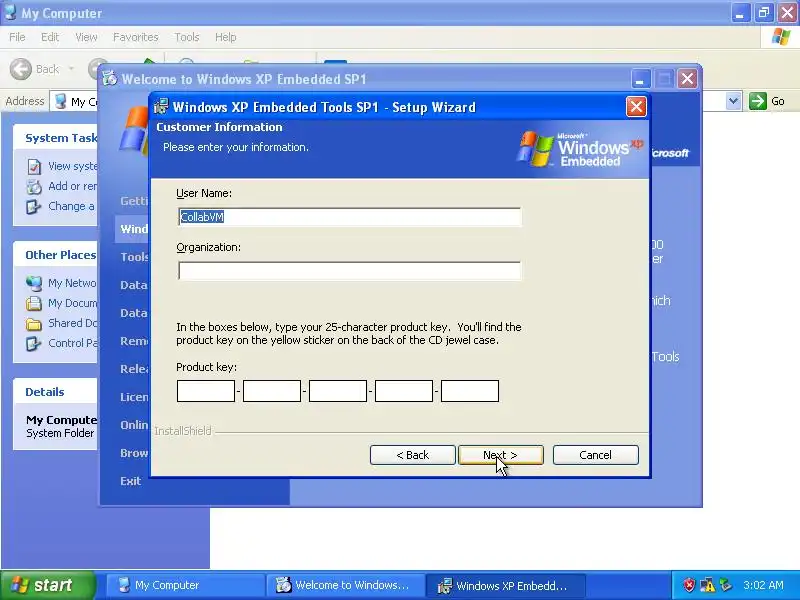Focus the fifth product key box
The width and height of the screenshot is (800, 600).
(470, 391)
